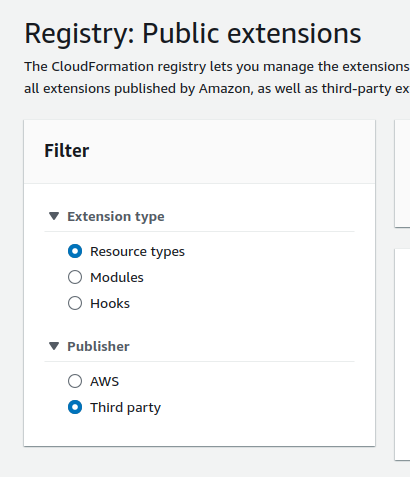Choose the Modules radio button
410x477 pixels.
[x=75, y=277]
